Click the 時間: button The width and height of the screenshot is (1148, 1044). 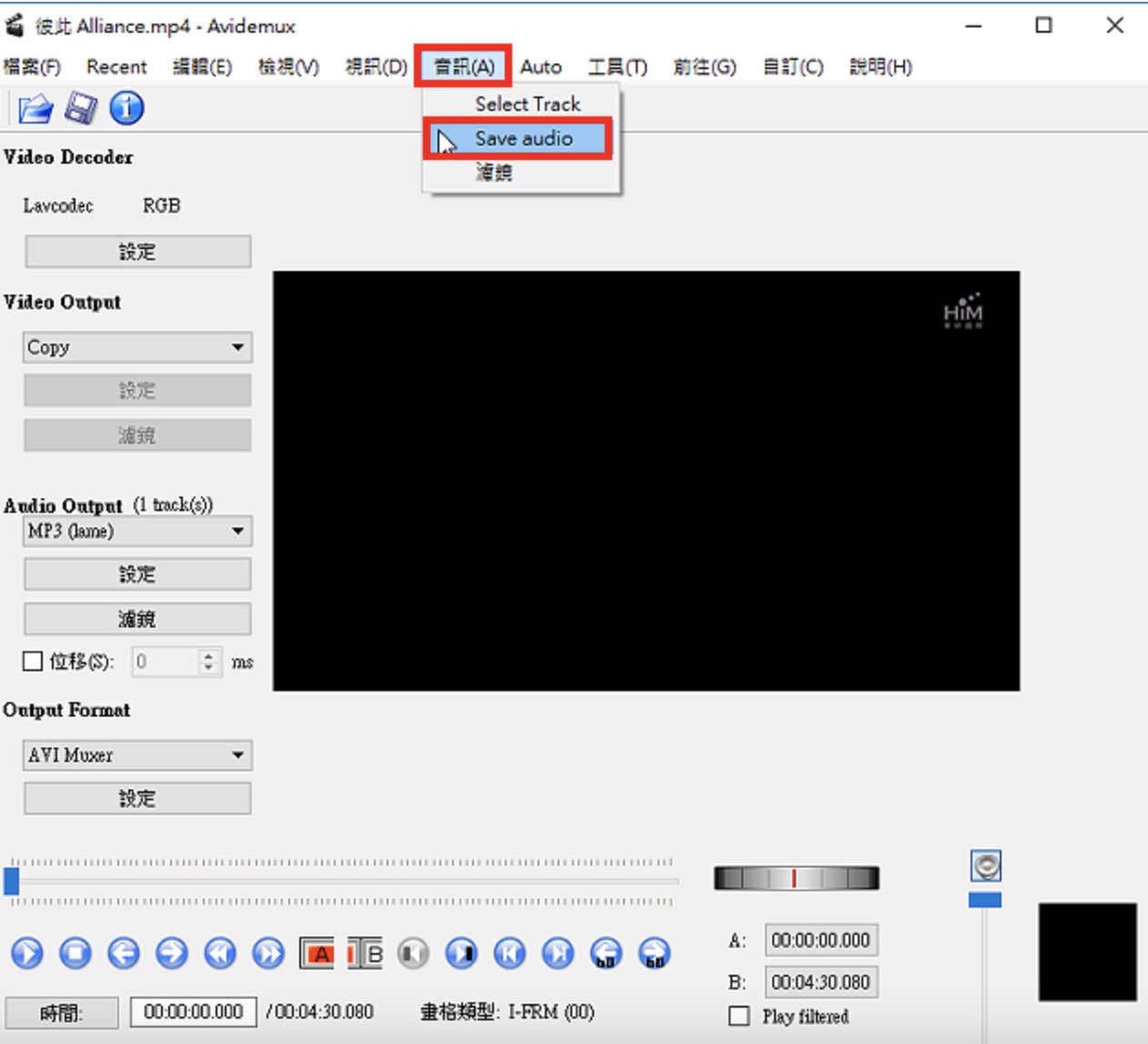point(62,1012)
